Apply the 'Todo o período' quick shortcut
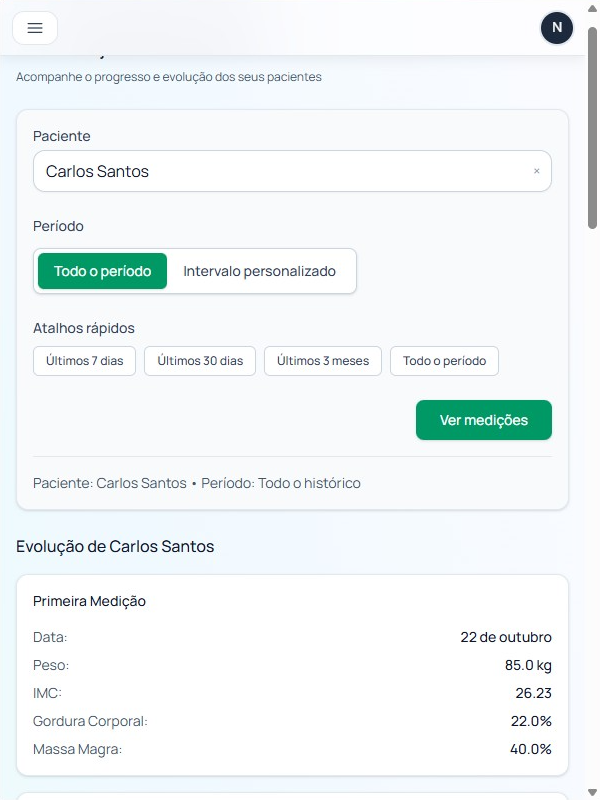The image size is (600, 800). (x=444, y=361)
